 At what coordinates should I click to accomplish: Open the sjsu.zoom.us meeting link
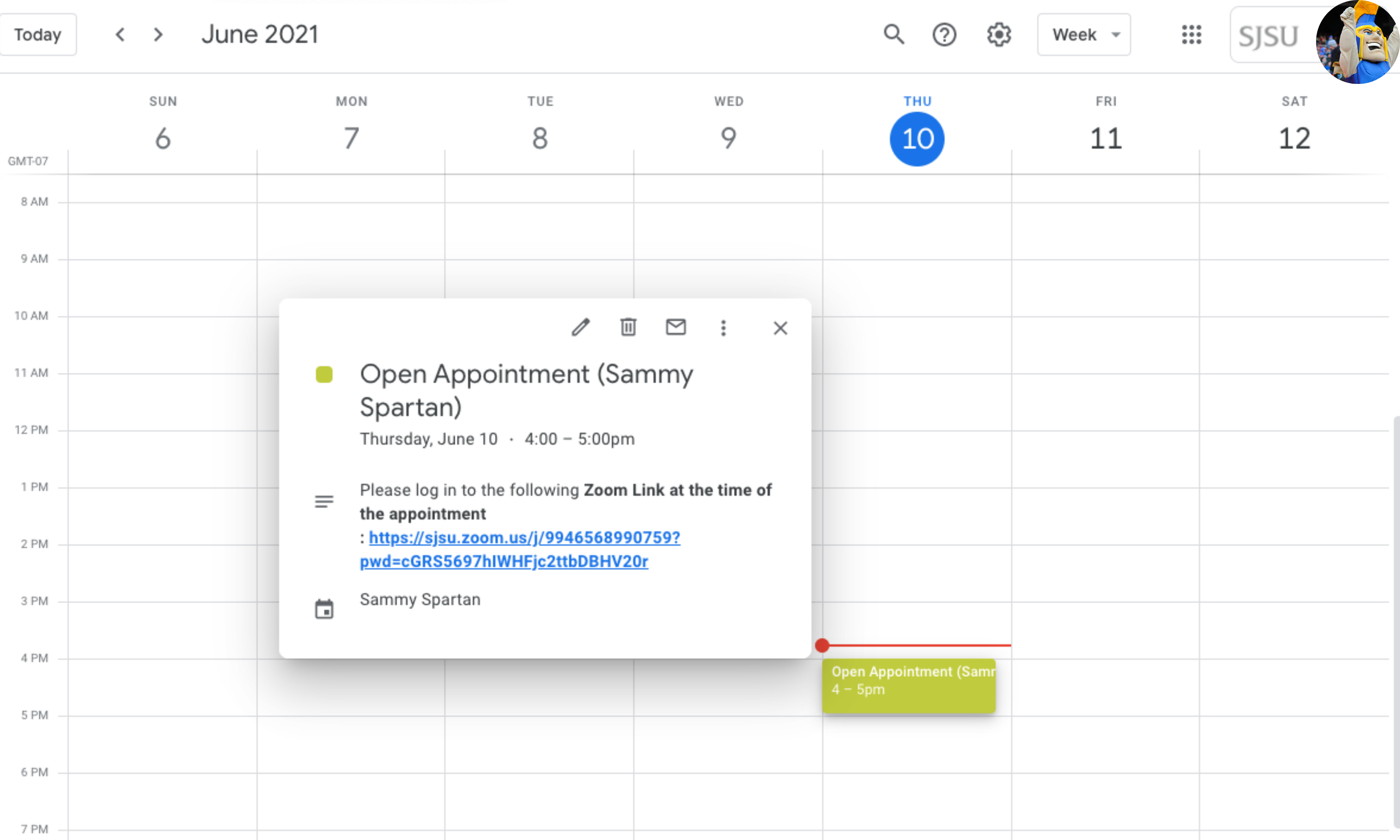524,537
